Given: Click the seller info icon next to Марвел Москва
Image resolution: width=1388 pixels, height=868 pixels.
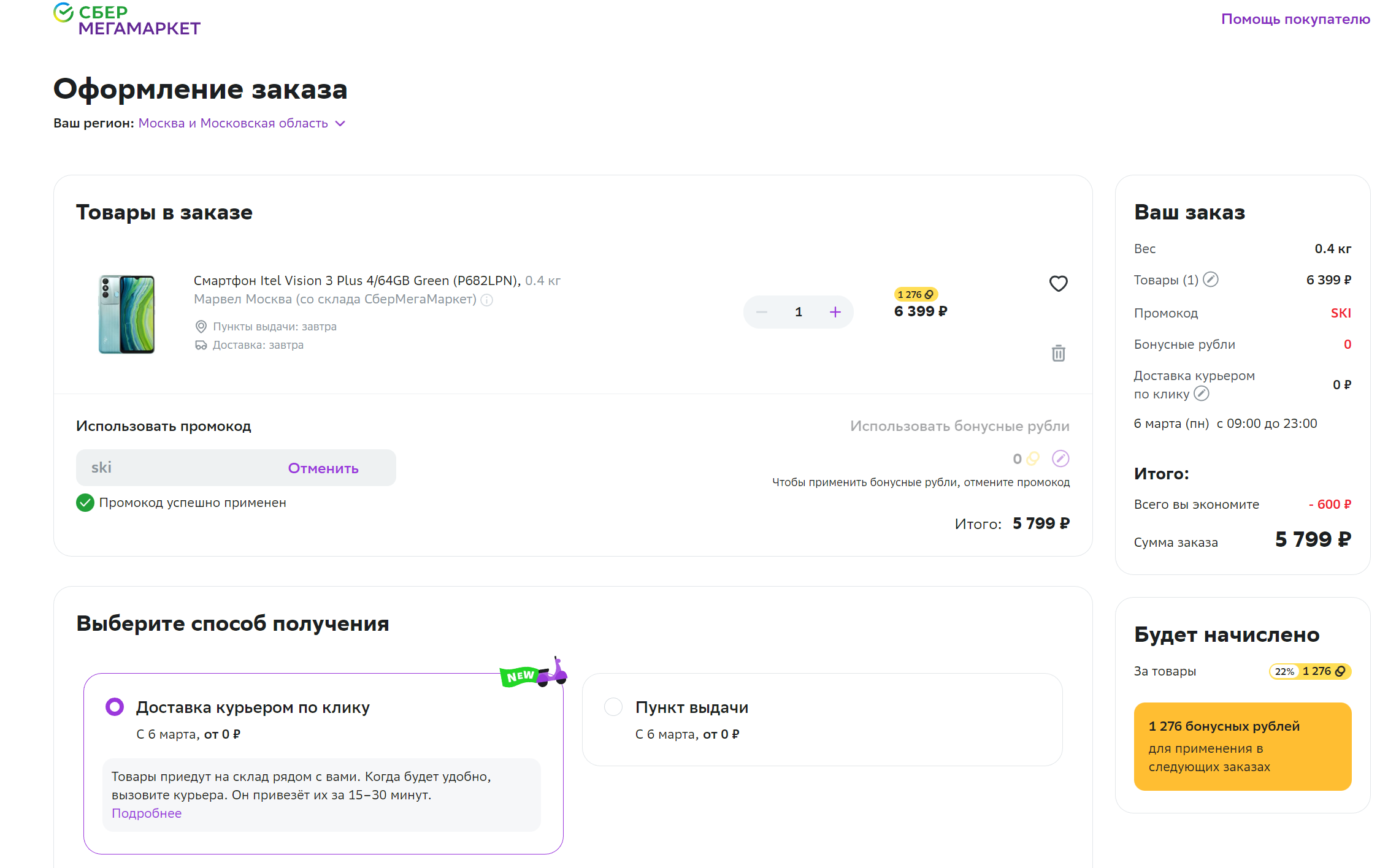Looking at the screenshot, I should [486, 300].
